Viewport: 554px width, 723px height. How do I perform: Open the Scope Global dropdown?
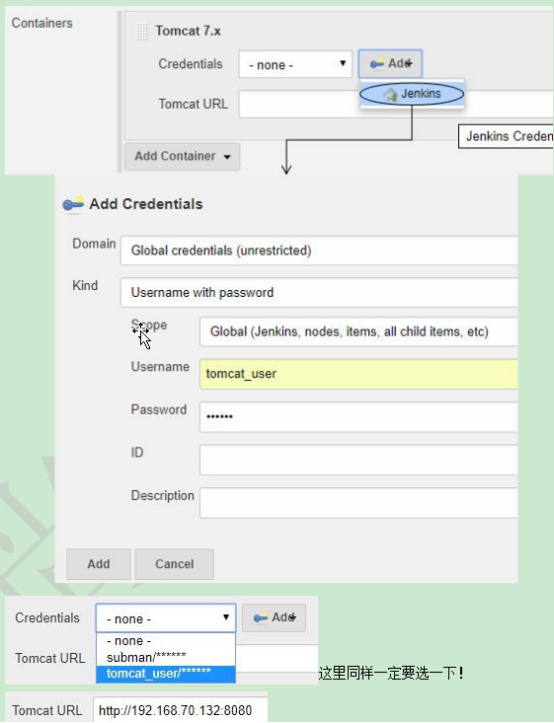[358, 332]
